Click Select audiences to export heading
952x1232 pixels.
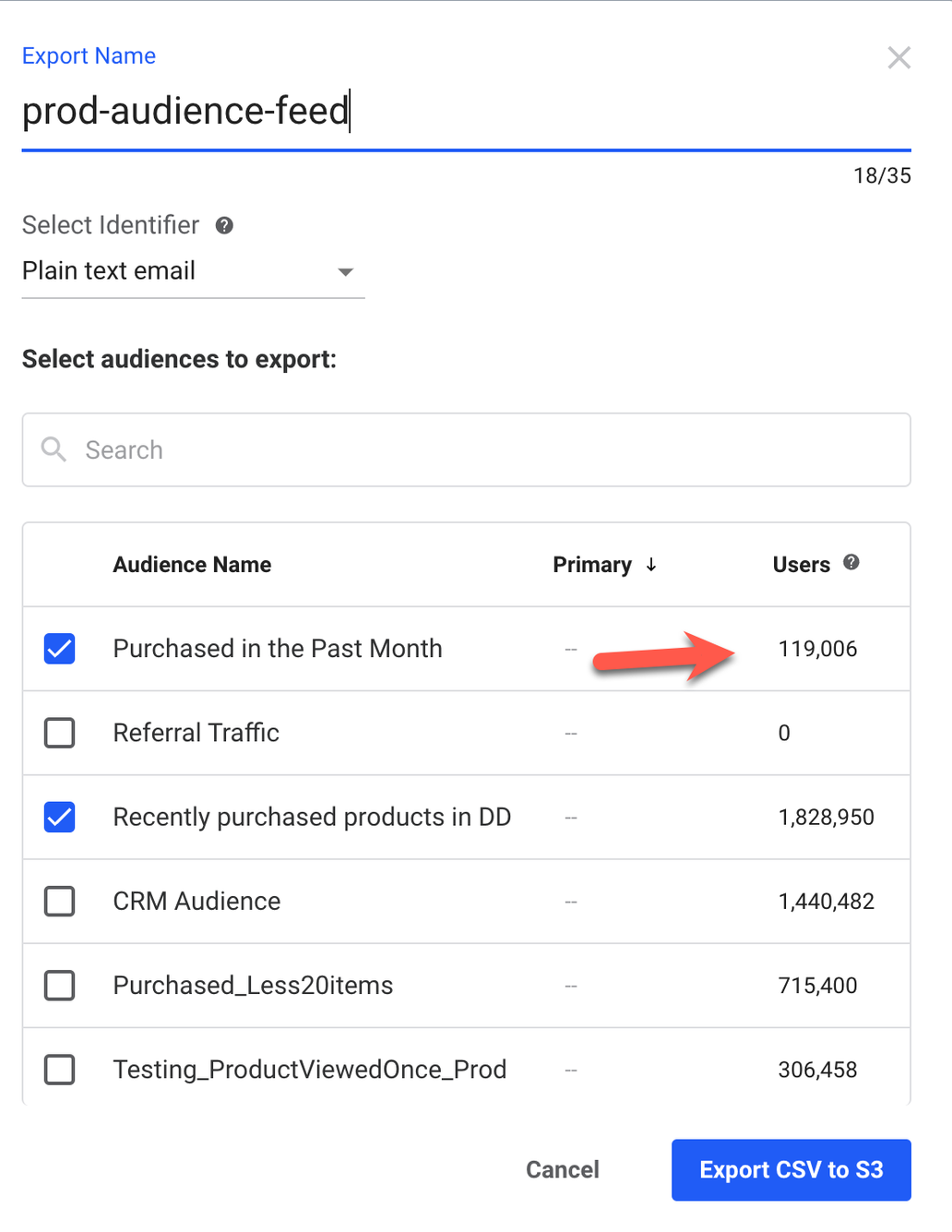click(179, 359)
